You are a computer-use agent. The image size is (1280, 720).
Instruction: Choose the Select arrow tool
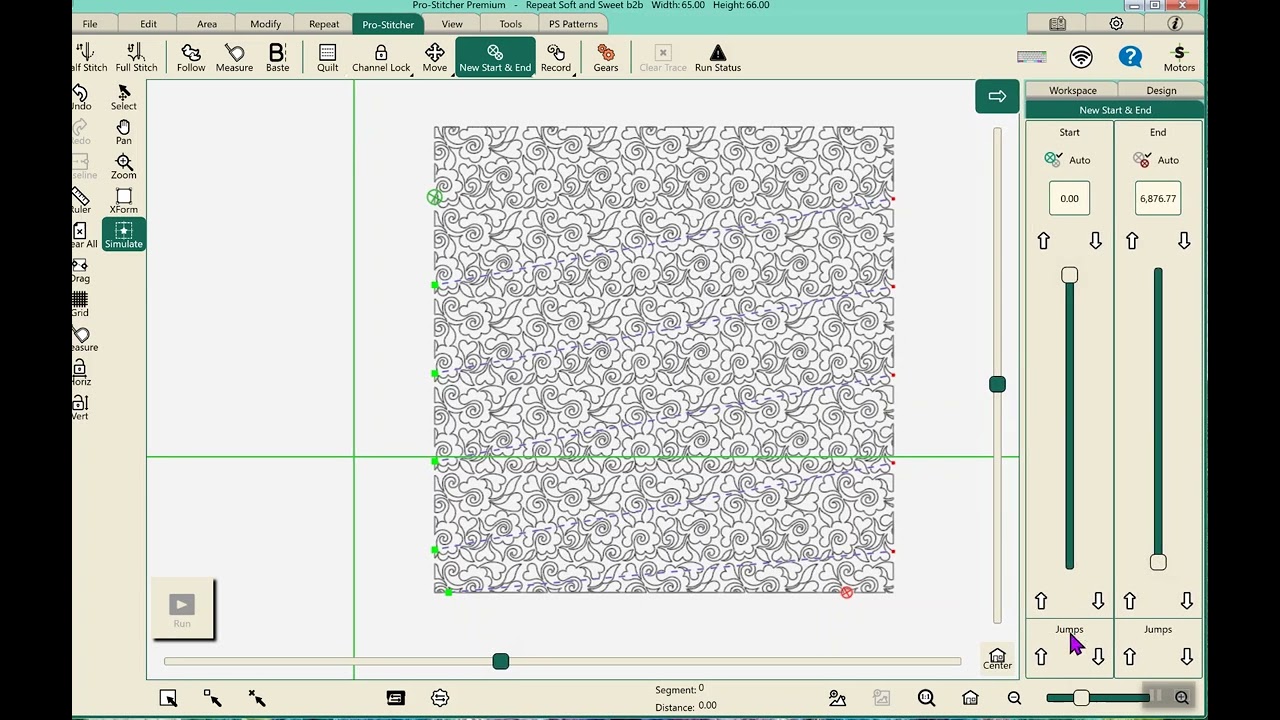[123, 98]
